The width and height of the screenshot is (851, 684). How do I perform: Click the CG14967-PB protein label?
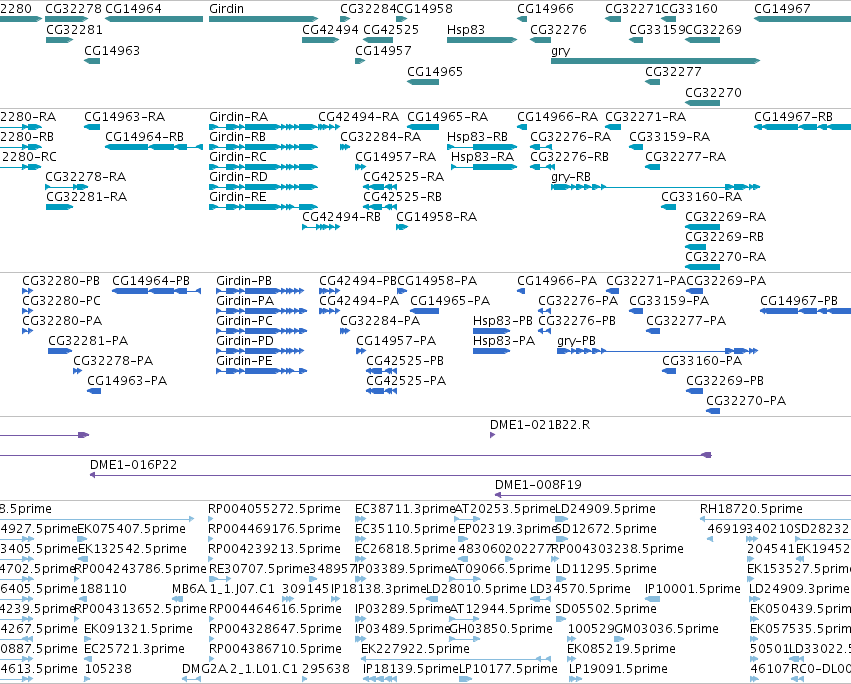pos(799,301)
